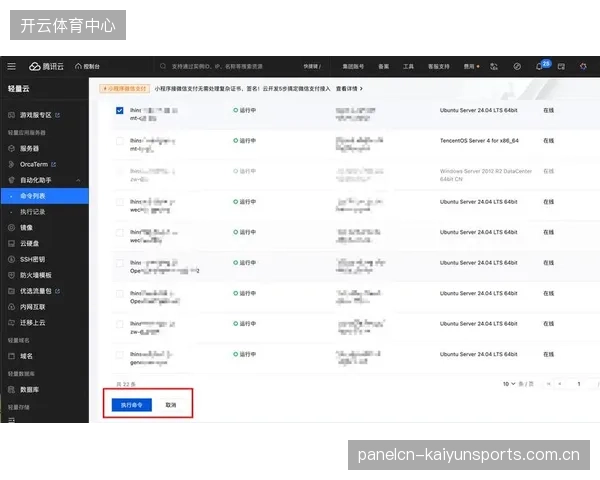Click the 自动化助手 sidebar icon
The image size is (600, 480).
pos(11,180)
